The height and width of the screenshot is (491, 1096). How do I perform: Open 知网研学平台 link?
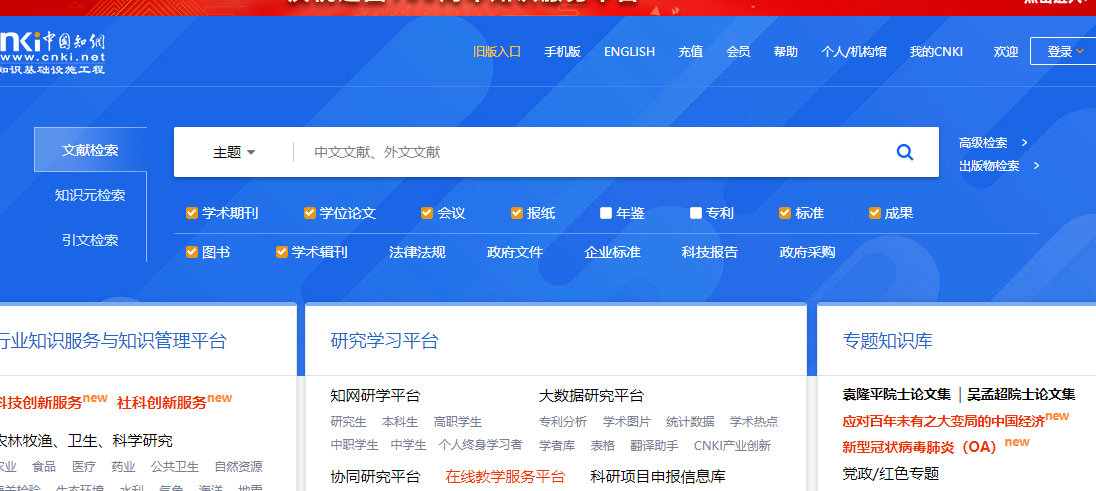[x=375, y=396]
